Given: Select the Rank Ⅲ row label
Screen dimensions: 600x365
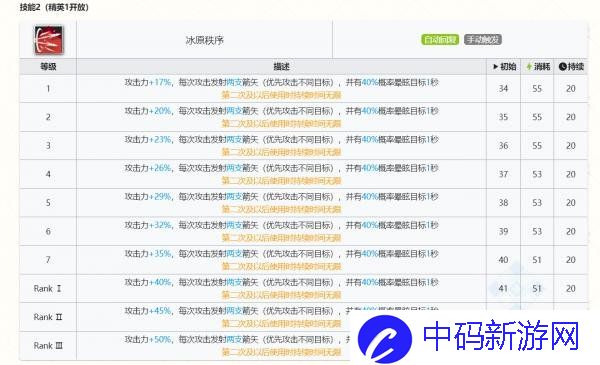Looking at the screenshot, I should click(x=48, y=346).
